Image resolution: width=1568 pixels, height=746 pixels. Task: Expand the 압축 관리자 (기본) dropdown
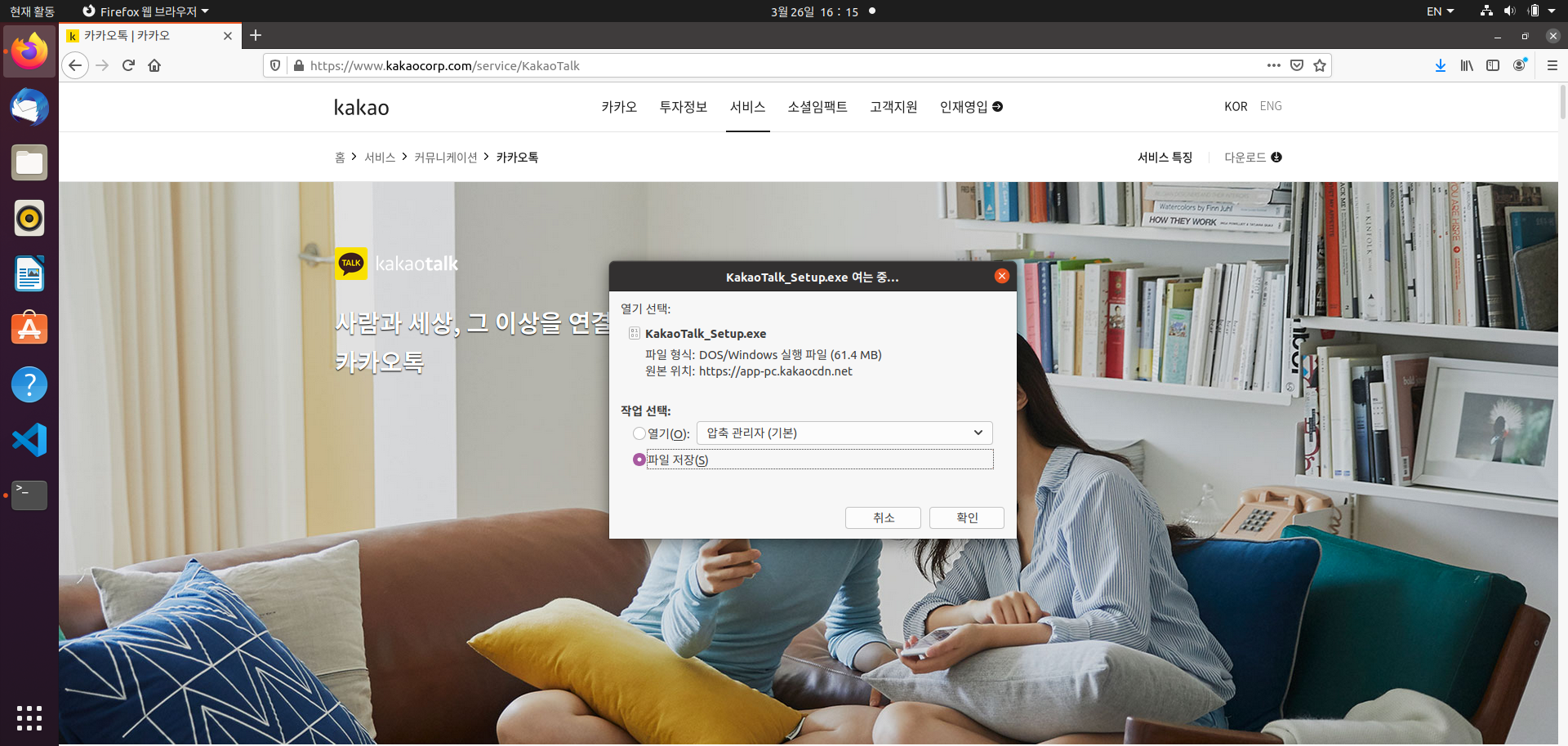pyautogui.click(x=844, y=433)
